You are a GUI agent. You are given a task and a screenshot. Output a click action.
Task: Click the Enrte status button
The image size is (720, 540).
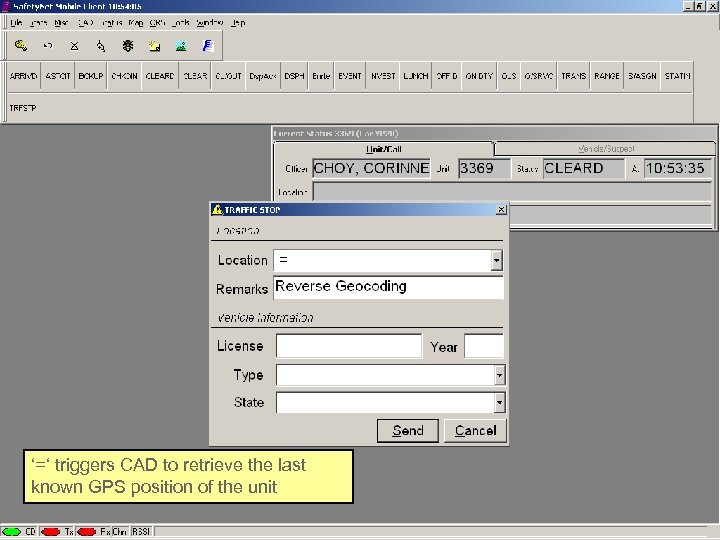[321, 76]
